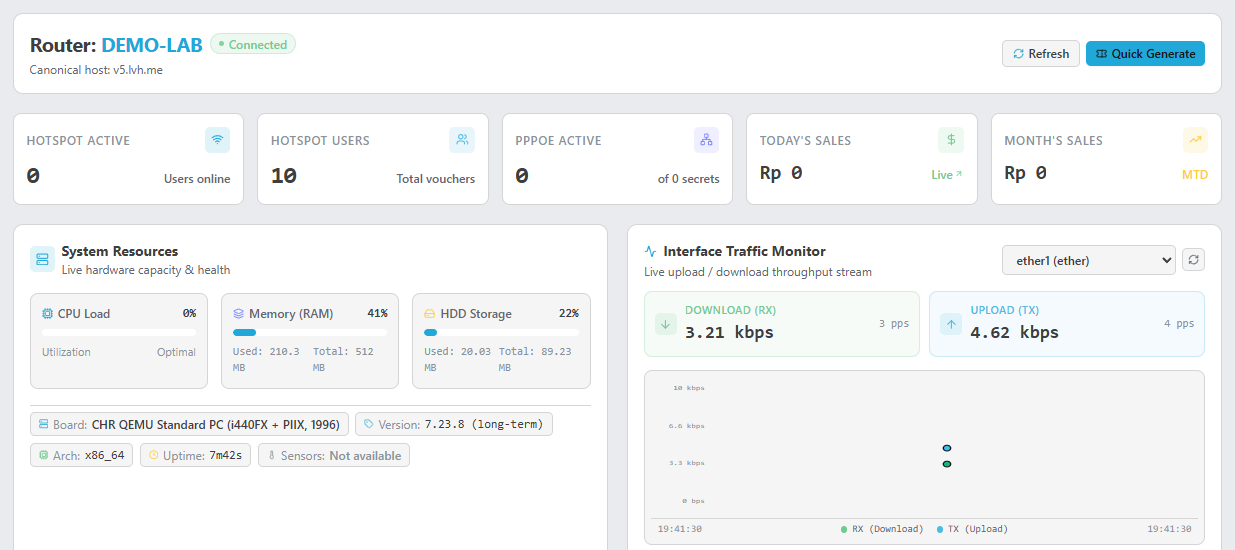Click the Refresh button
This screenshot has width=1235, height=550.
(1041, 54)
